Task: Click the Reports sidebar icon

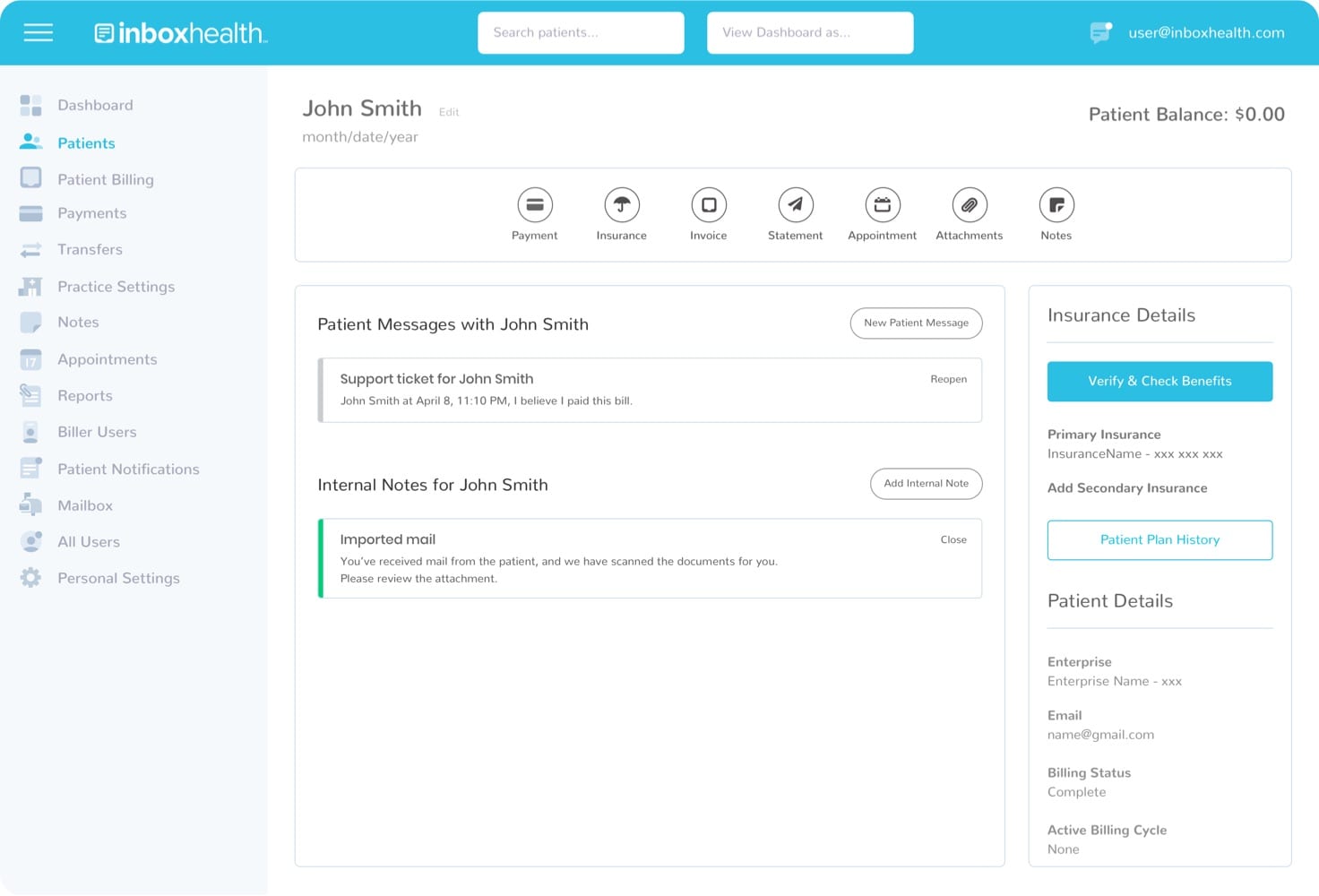Action: [30, 395]
